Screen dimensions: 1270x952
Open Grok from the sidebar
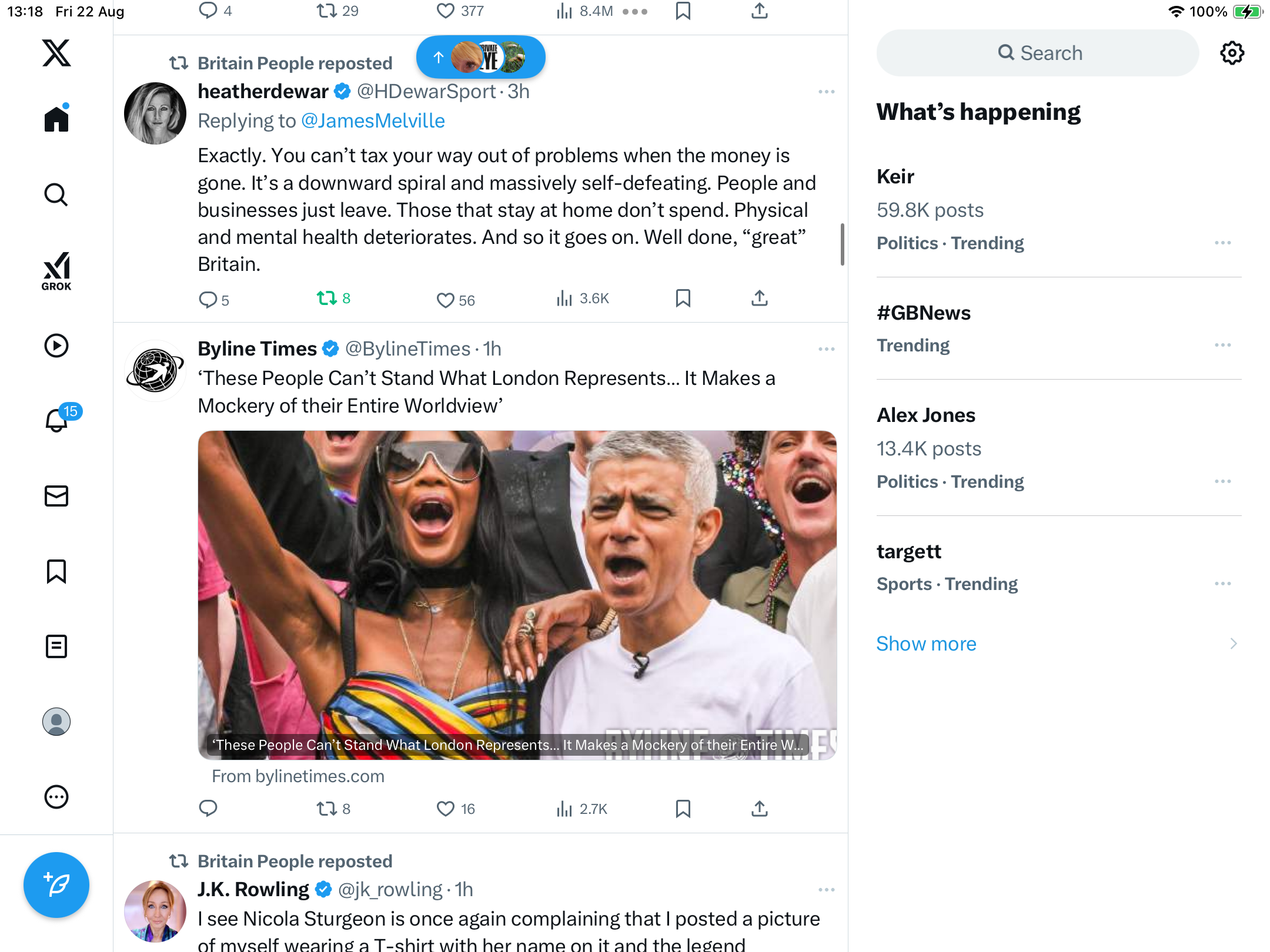pyautogui.click(x=56, y=271)
